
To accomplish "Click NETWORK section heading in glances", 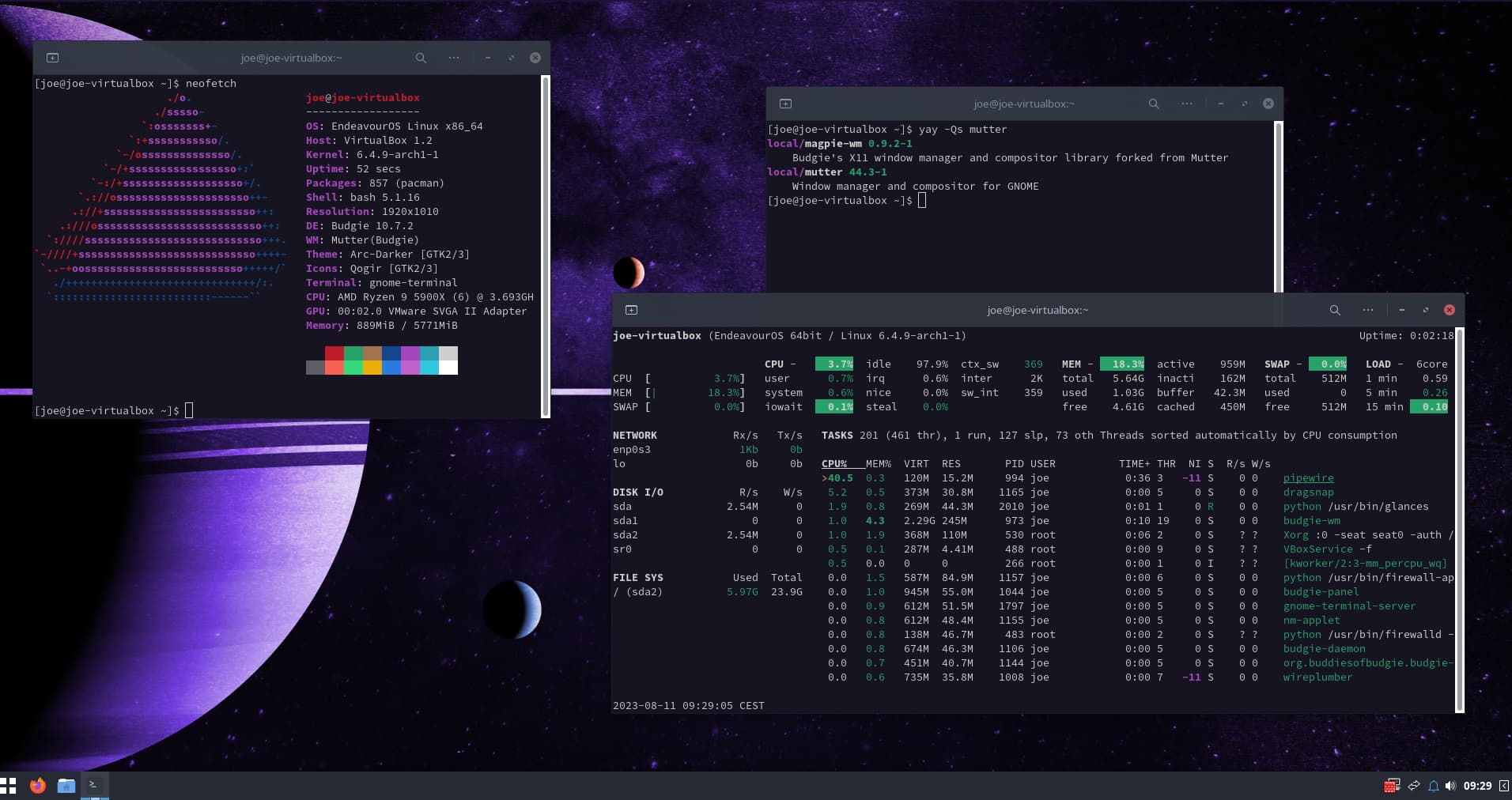I will (x=635, y=436).
